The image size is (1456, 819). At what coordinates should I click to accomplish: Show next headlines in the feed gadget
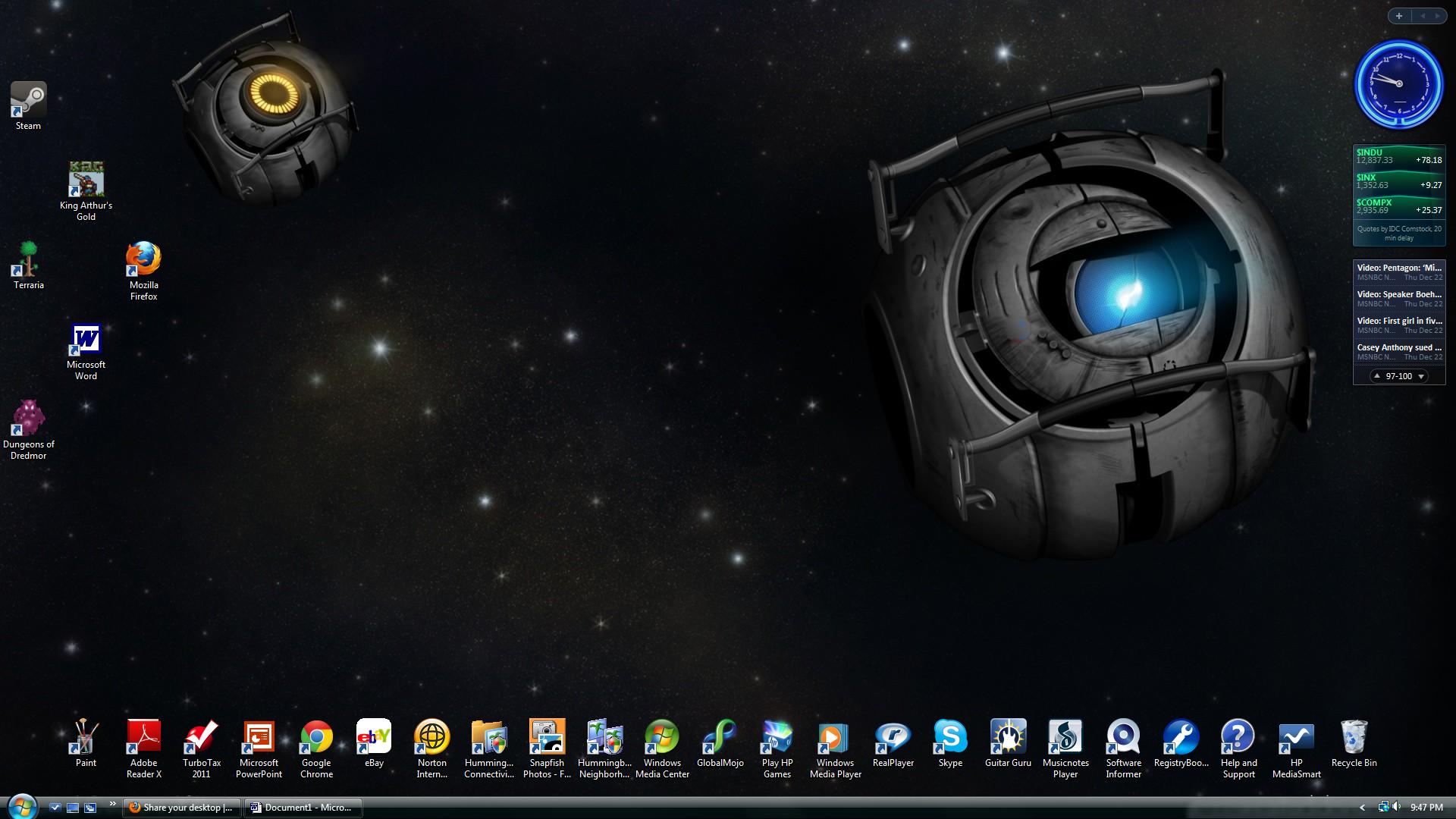click(x=1421, y=376)
